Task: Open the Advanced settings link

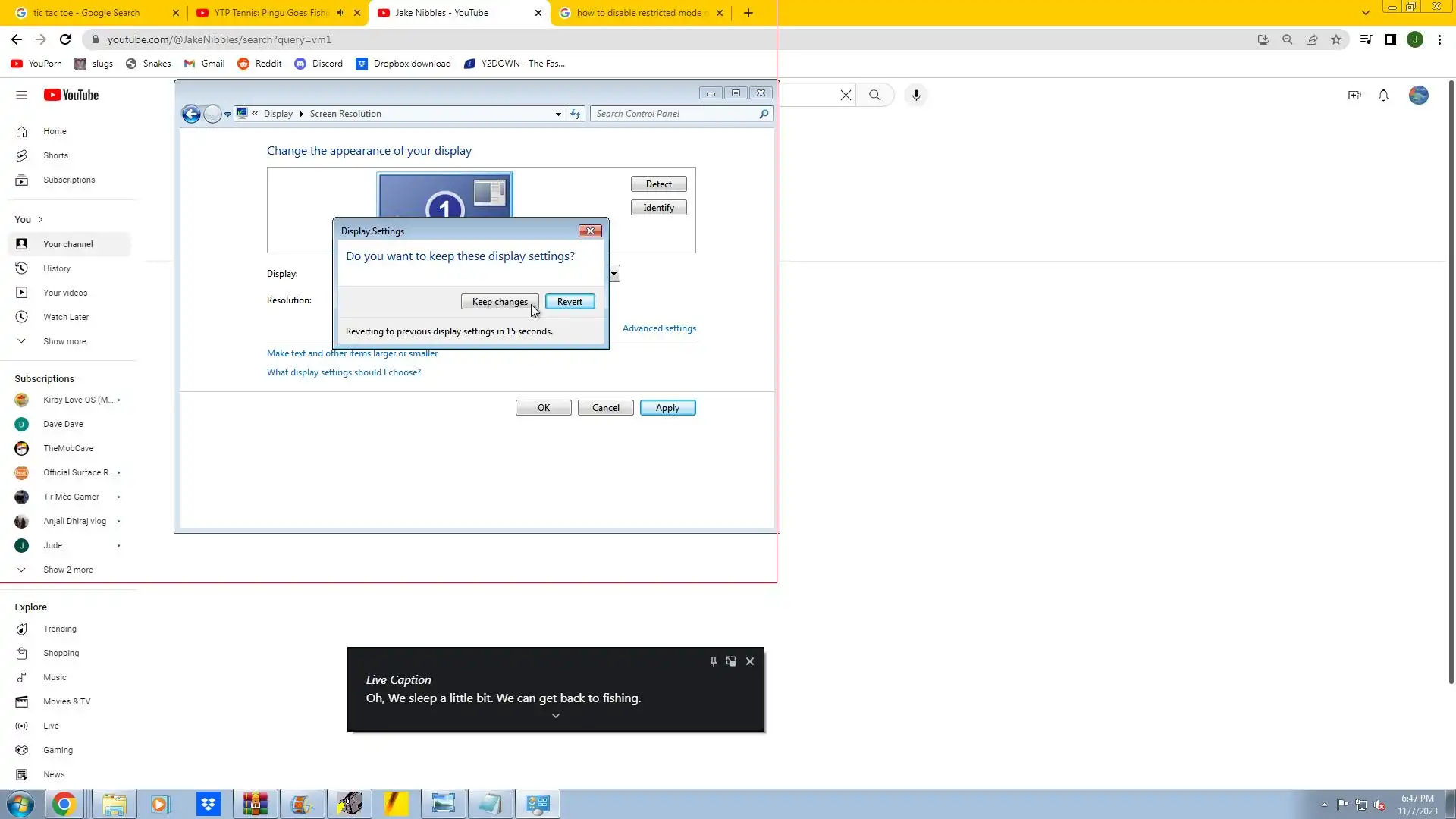Action: tap(659, 328)
